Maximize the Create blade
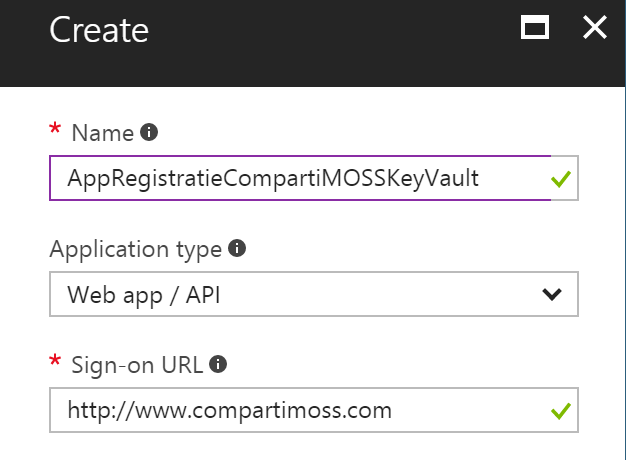Image resolution: width=626 pixels, height=460 pixels. (535, 28)
